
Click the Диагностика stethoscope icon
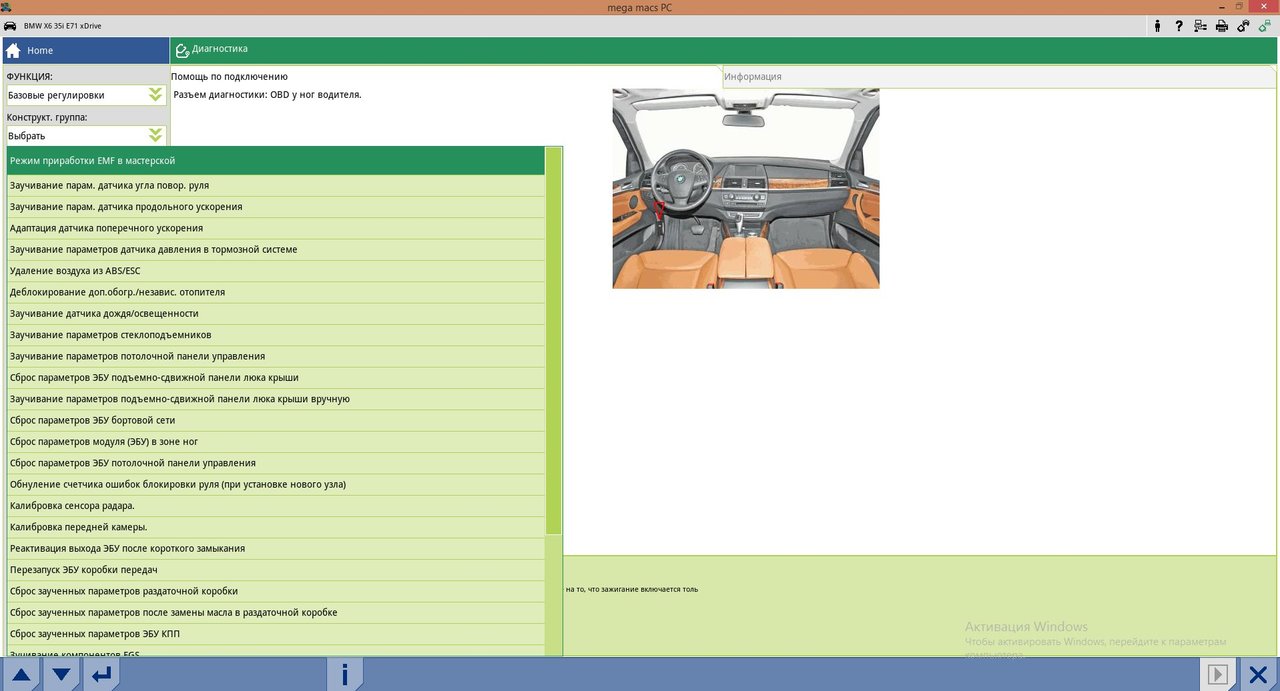184,49
